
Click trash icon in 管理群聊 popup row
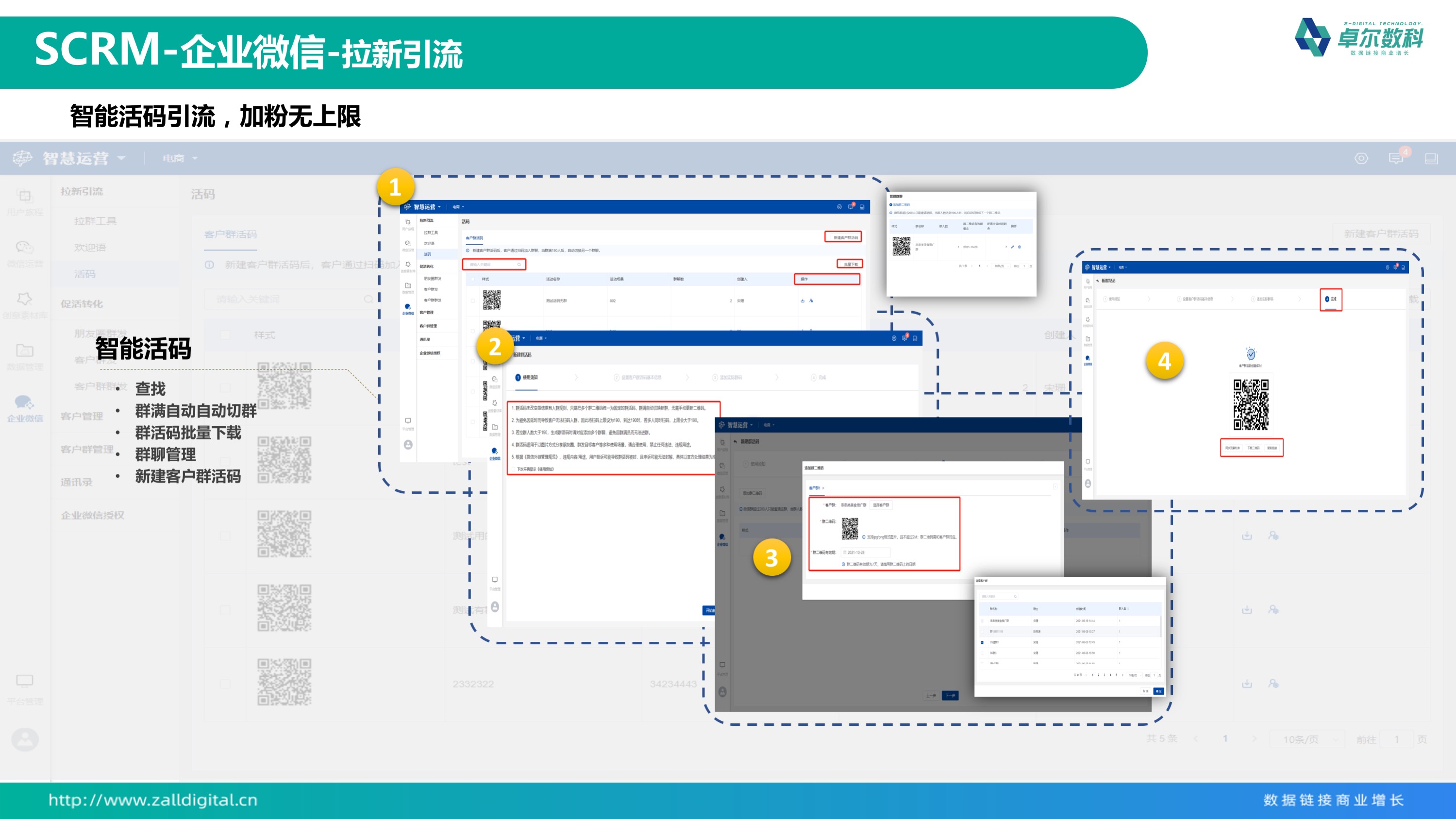point(1019,247)
